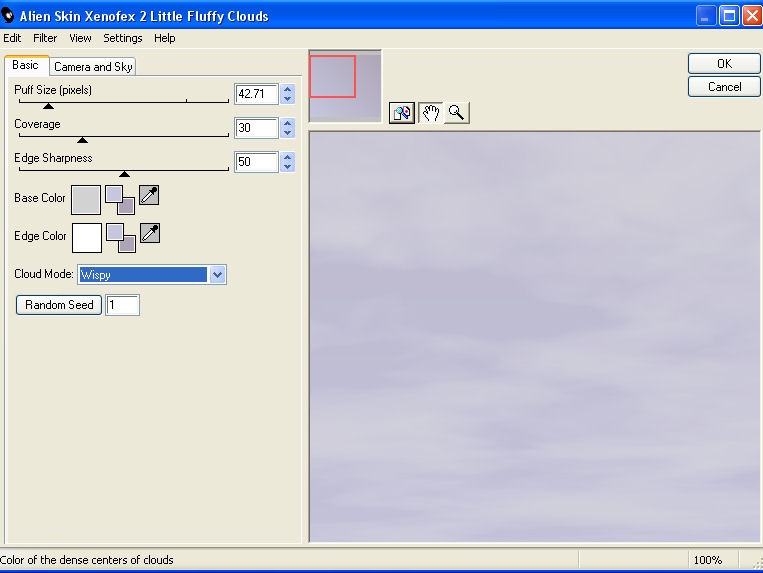
Task: Click the Random Seed button
Action: (x=59, y=305)
